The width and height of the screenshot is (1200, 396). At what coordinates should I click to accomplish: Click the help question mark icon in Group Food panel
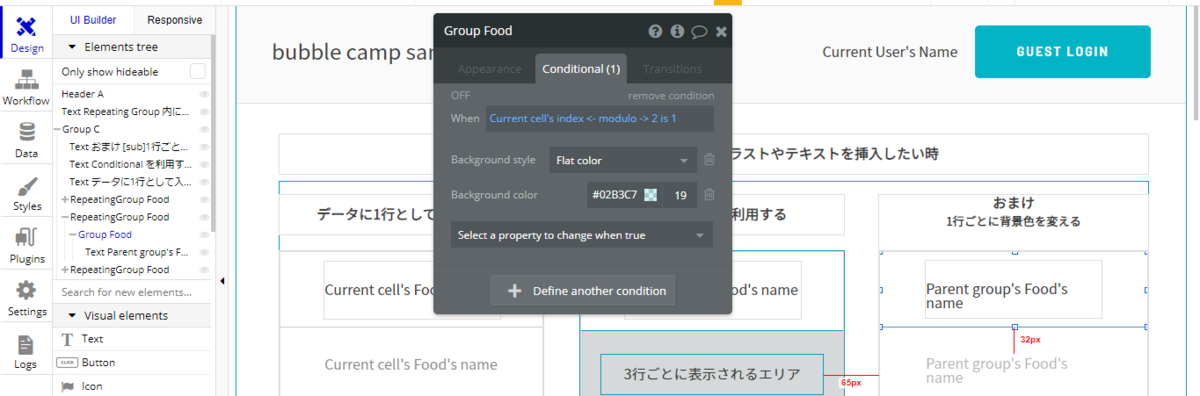tap(656, 31)
